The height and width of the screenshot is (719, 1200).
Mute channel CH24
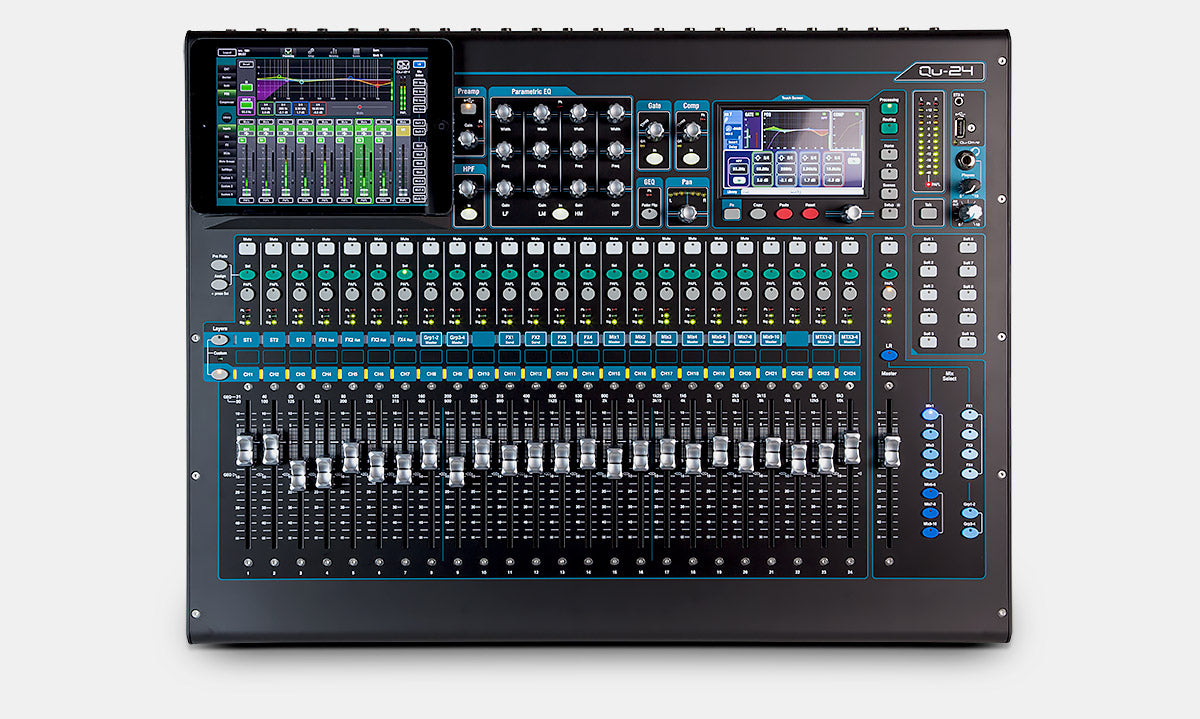(x=849, y=248)
